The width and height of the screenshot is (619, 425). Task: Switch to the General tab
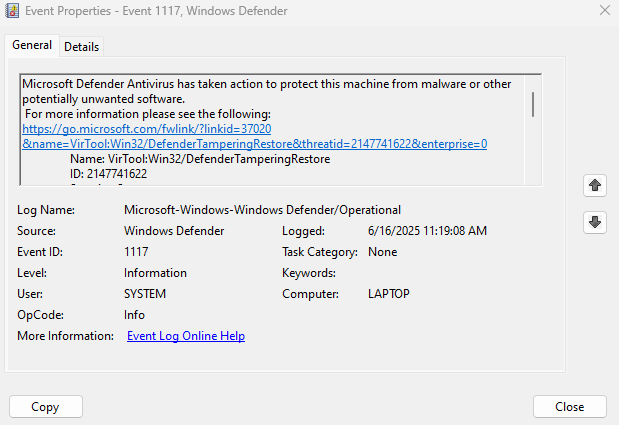(32, 45)
